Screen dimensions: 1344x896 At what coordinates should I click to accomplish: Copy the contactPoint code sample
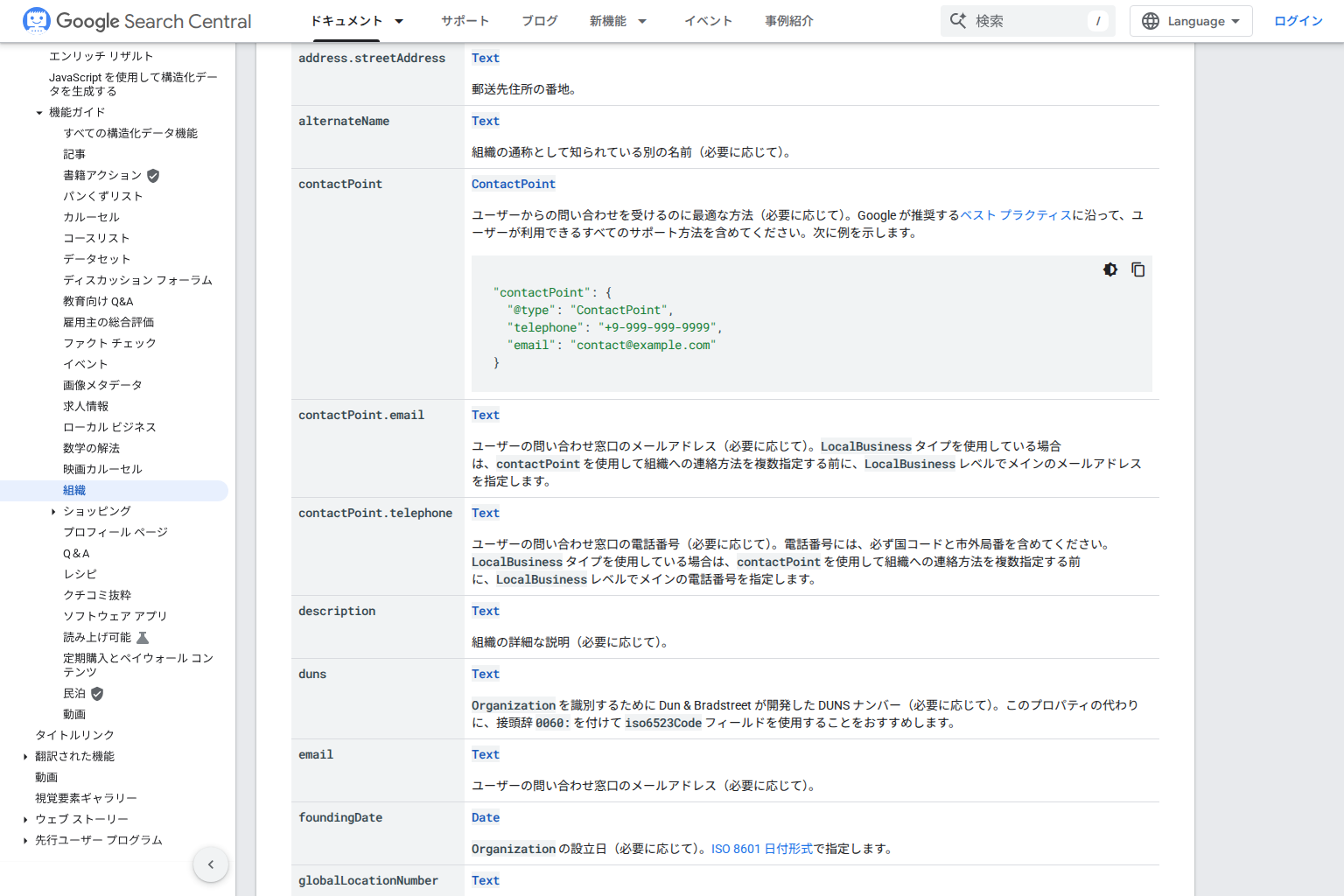point(1137,269)
